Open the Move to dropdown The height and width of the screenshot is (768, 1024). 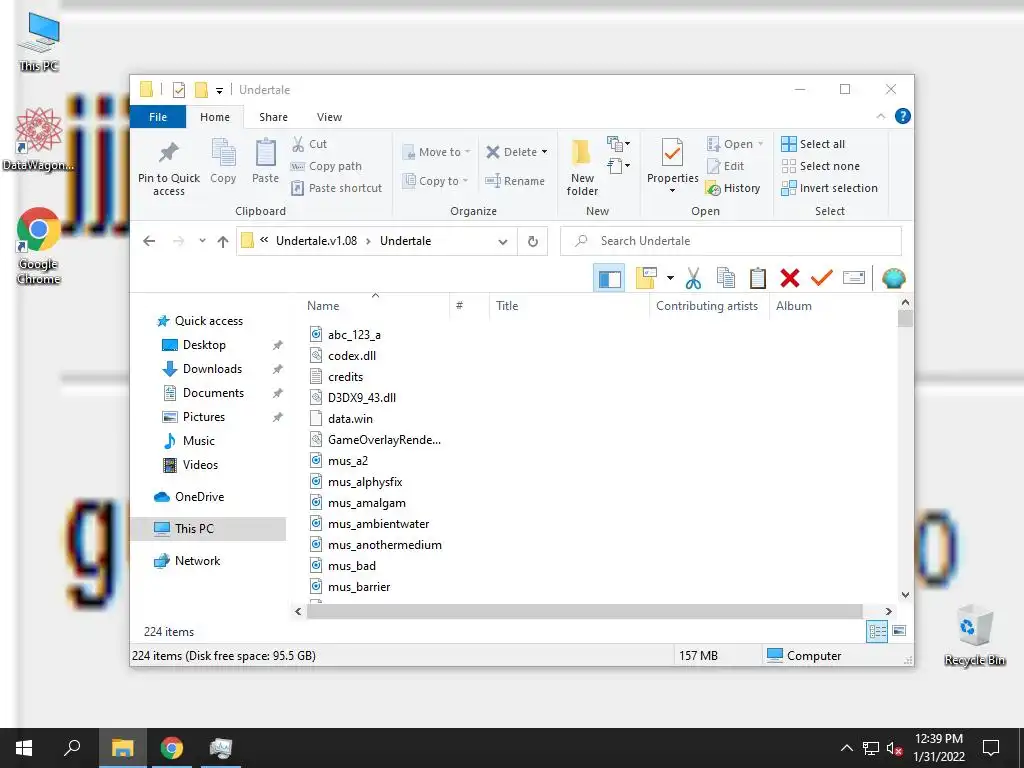click(x=436, y=152)
